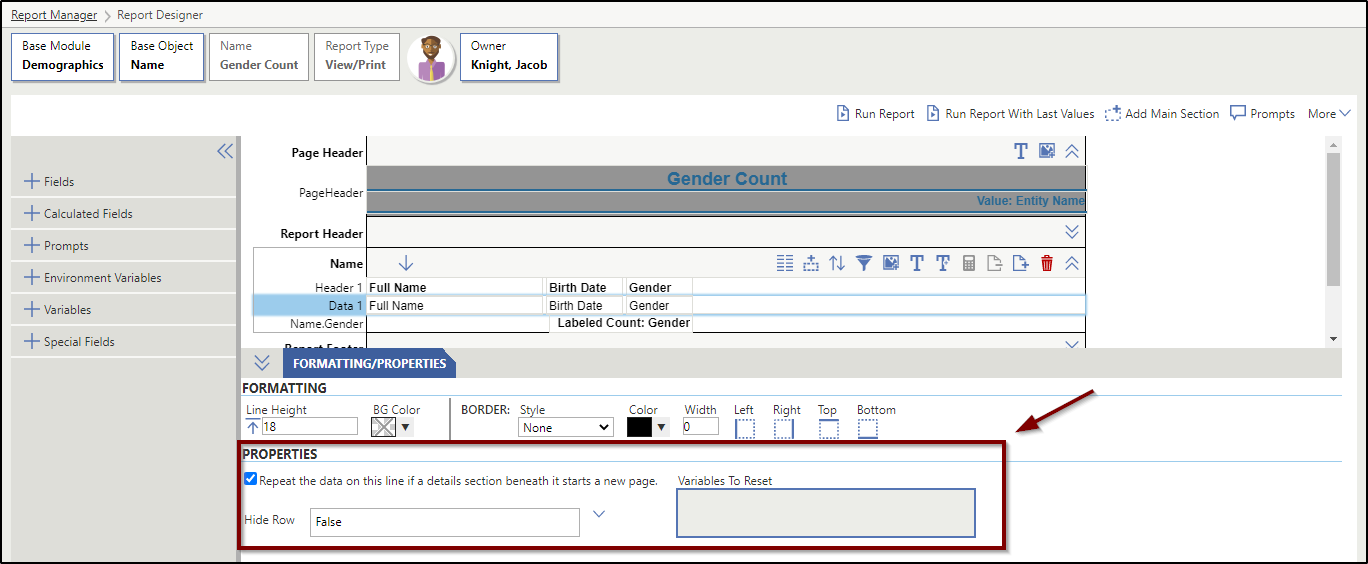Click the red trash delete icon

point(1047,263)
